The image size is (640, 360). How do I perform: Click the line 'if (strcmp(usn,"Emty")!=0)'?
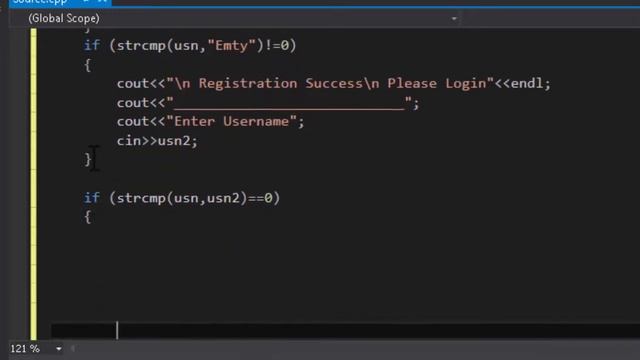coord(190,45)
